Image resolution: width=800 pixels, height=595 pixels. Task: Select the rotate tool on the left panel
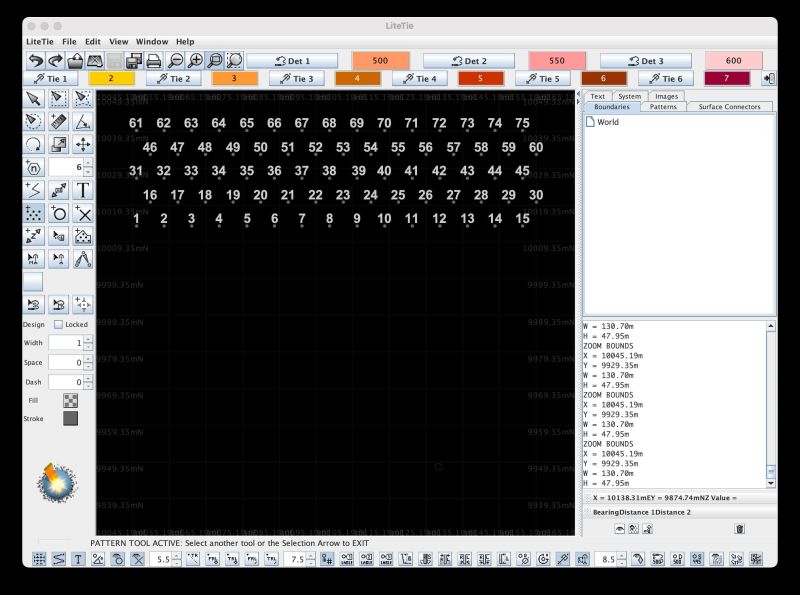(x=32, y=144)
